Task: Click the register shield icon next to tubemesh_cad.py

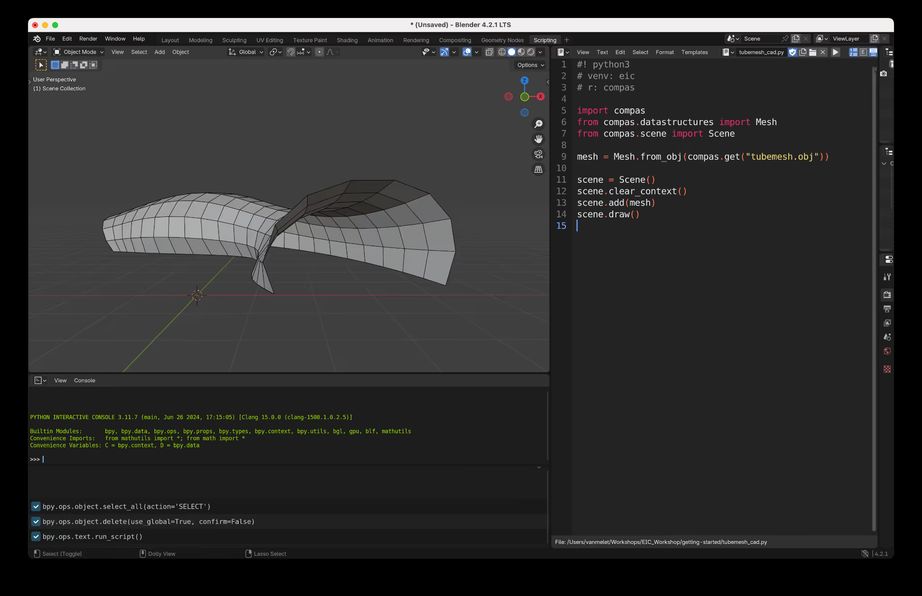Action: pos(792,52)
